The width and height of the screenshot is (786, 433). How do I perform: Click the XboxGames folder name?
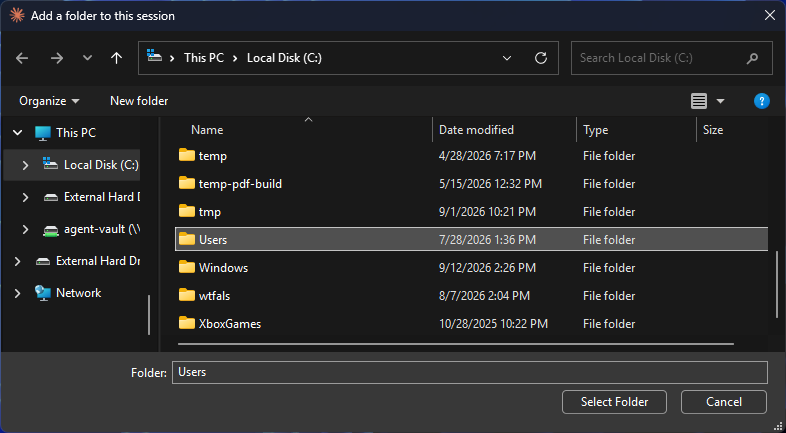[x=230, y=324]
